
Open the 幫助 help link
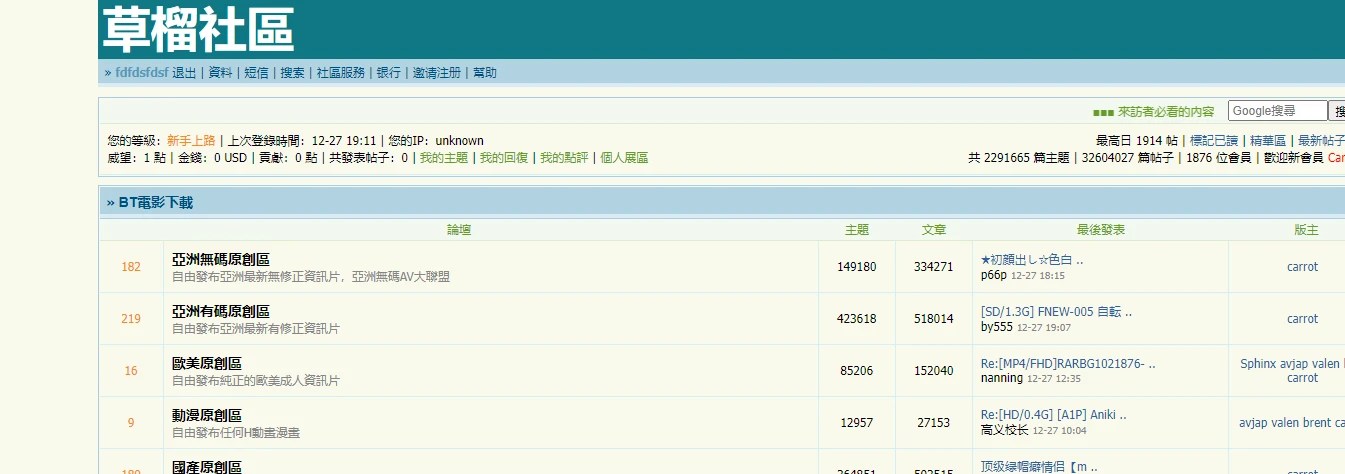[485, 73]
